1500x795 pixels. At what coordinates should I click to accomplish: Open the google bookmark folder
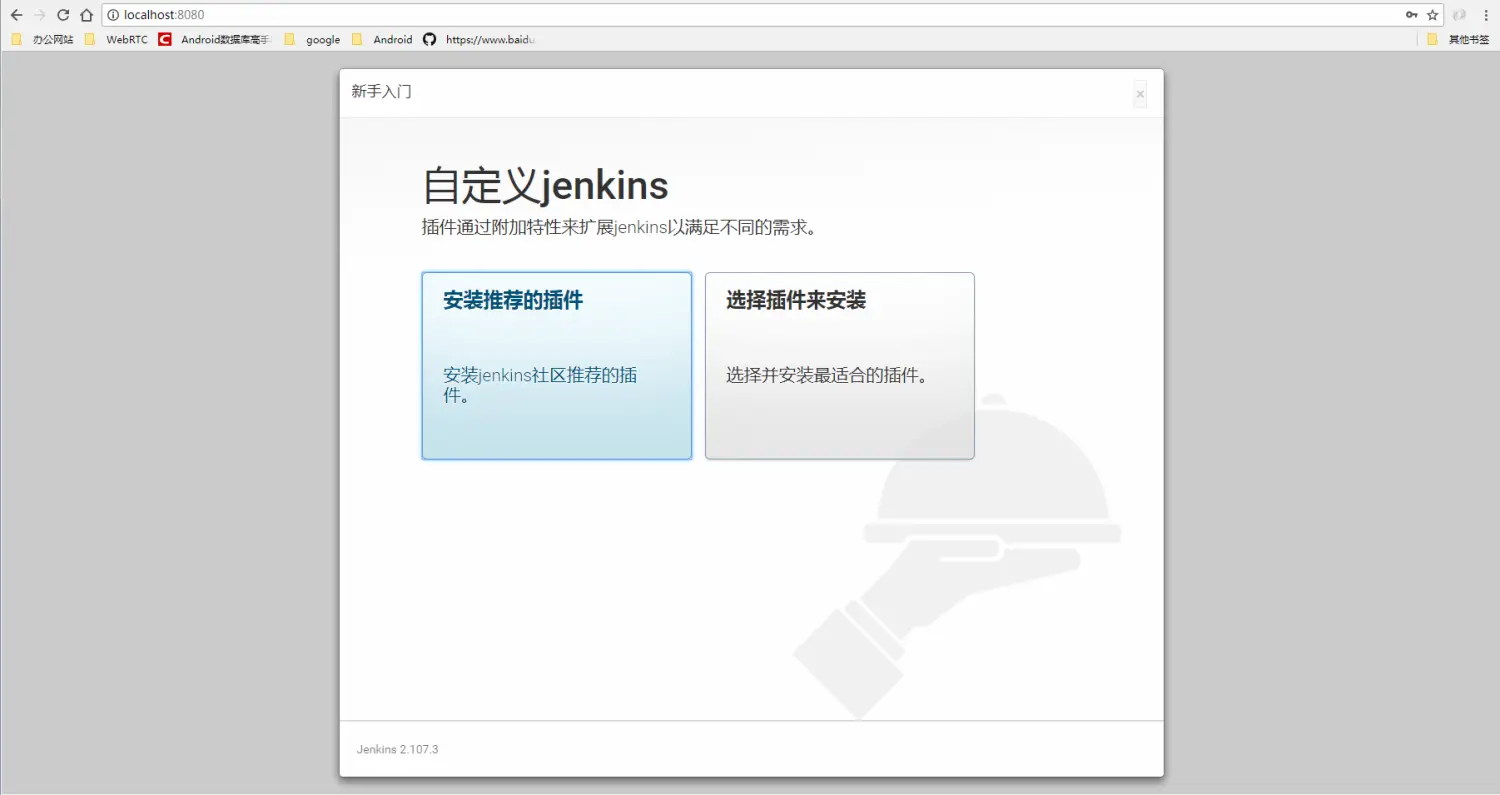click(x=312, y=40)
